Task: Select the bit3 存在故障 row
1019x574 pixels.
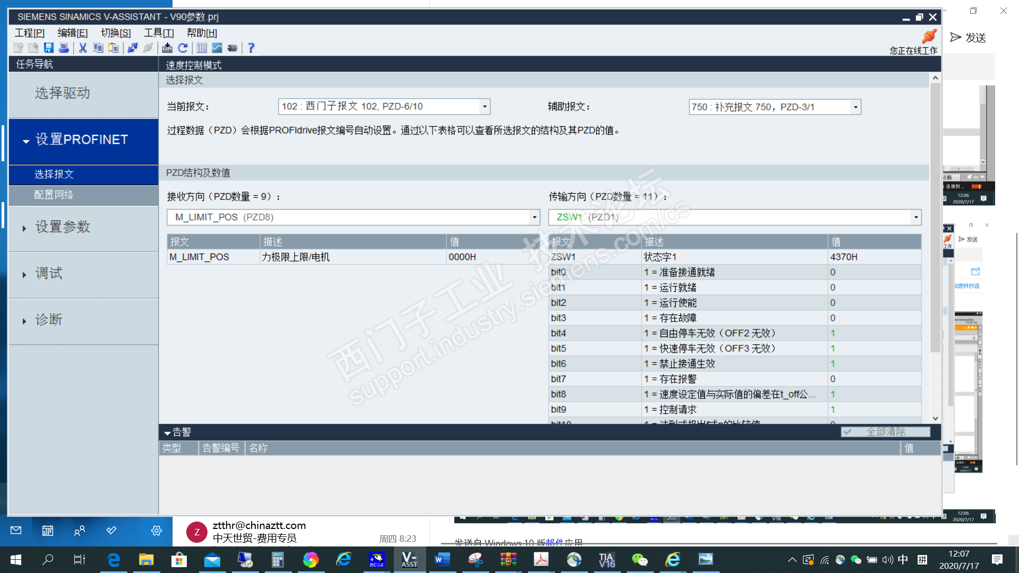Action: (735, 318)
